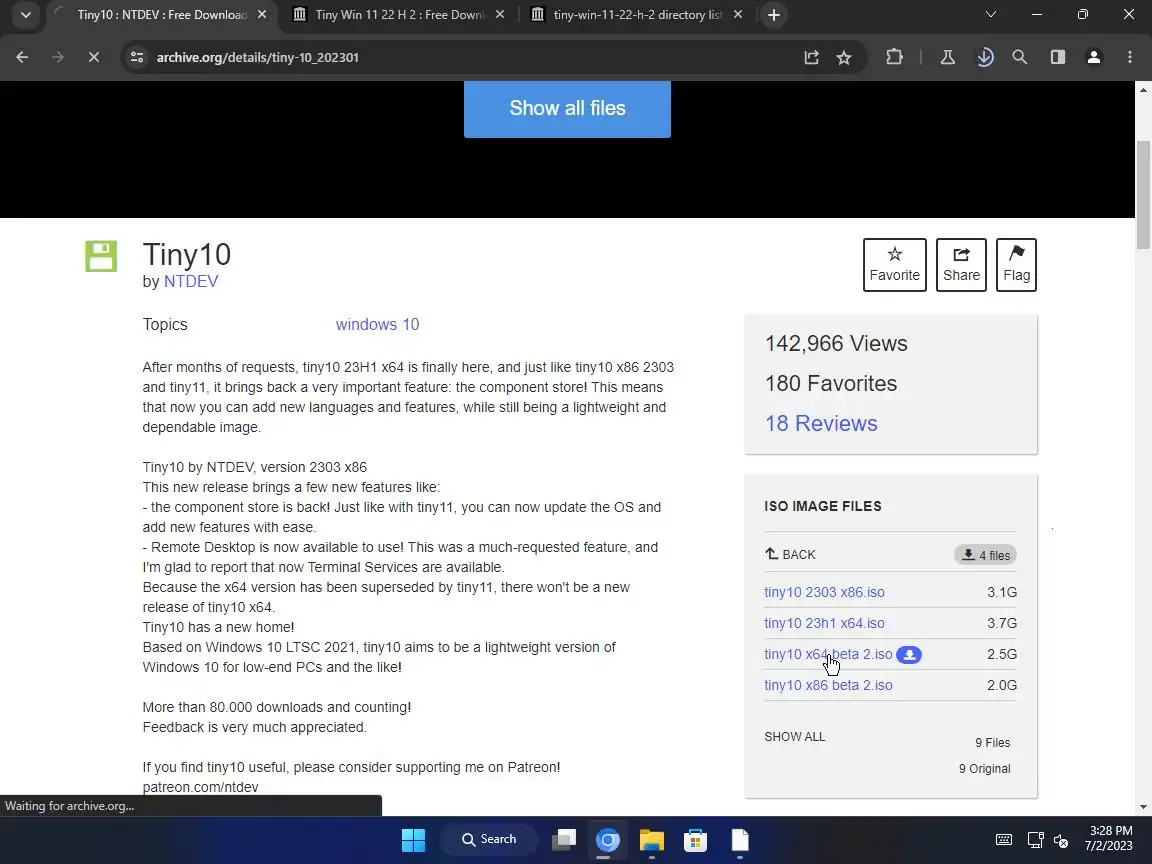This screenshot has height=864, width=1152.
Task: Open the 18 Reviews link
Action: [x=821, y=423]
